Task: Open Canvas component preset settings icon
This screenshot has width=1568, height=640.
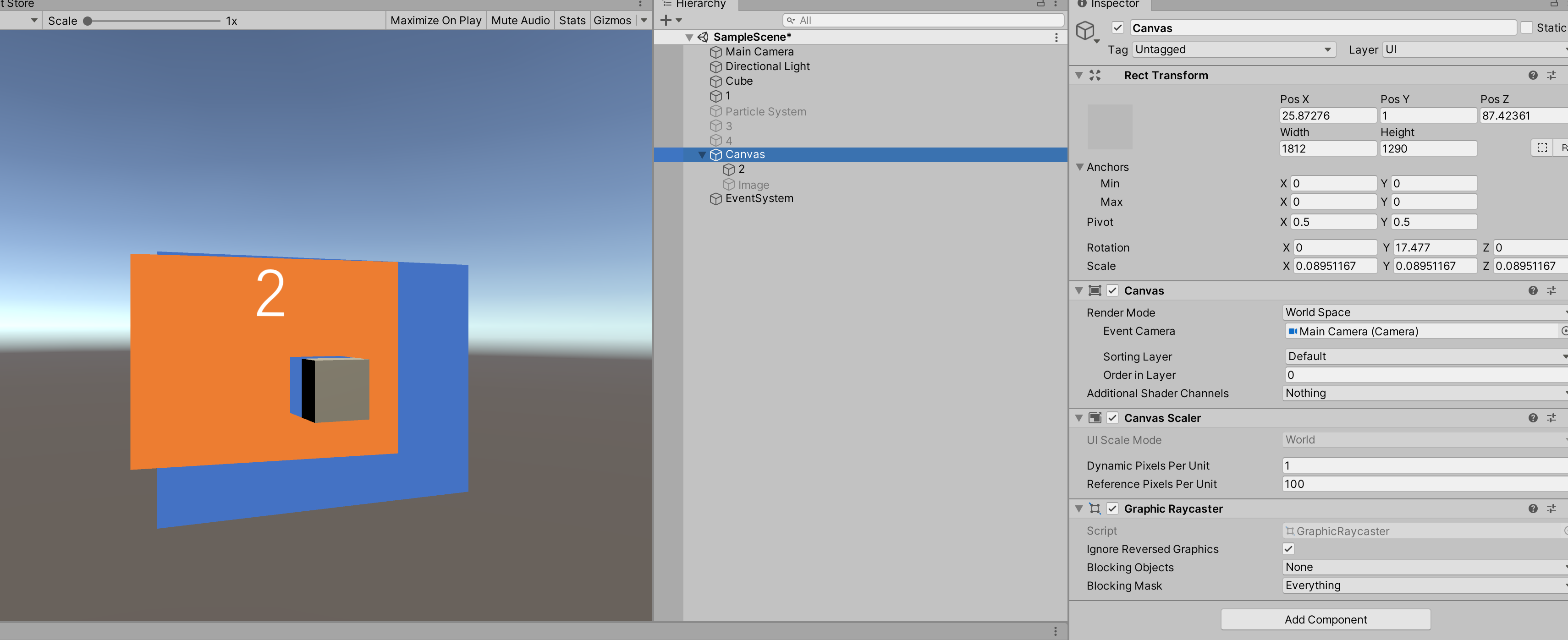Action: pyautogui.click(x=1551, y=291)
